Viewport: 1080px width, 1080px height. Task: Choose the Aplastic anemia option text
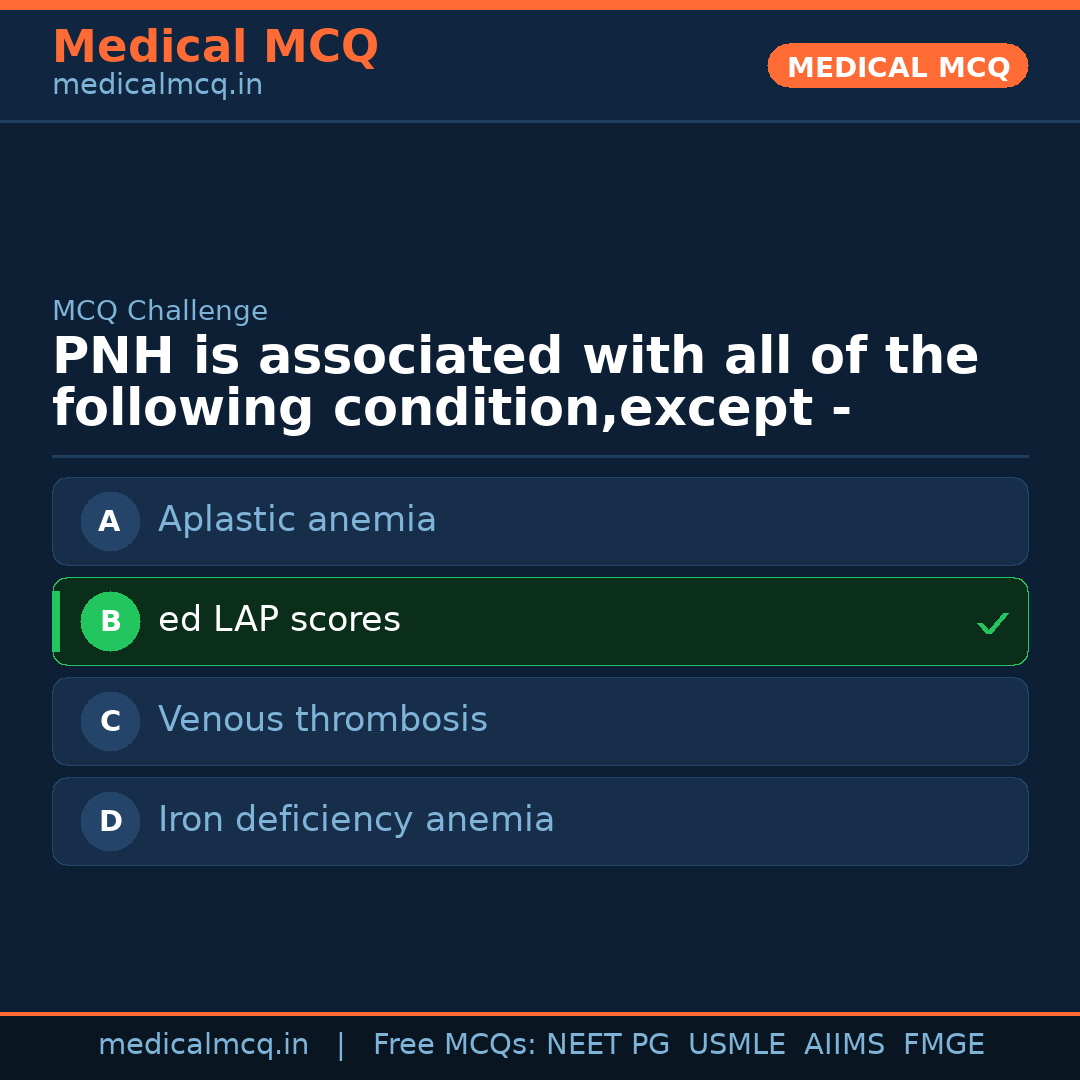coord(297,520)
